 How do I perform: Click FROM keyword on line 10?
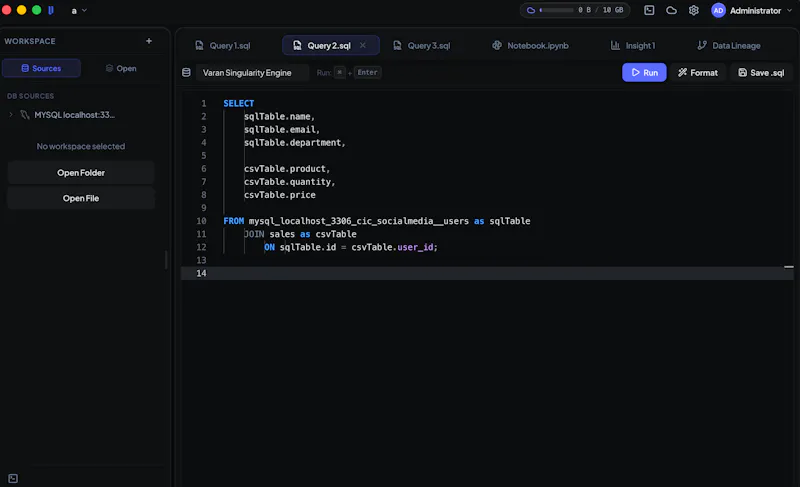point(233,221)
